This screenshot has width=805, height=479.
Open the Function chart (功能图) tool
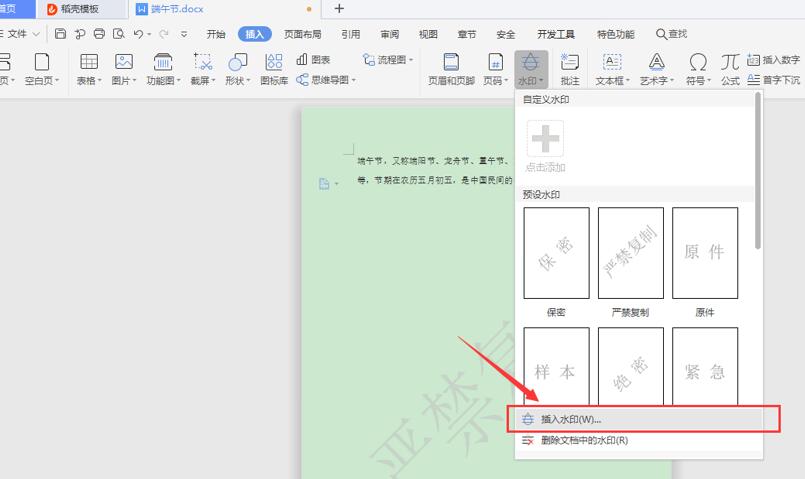click(x=163, y=69)
